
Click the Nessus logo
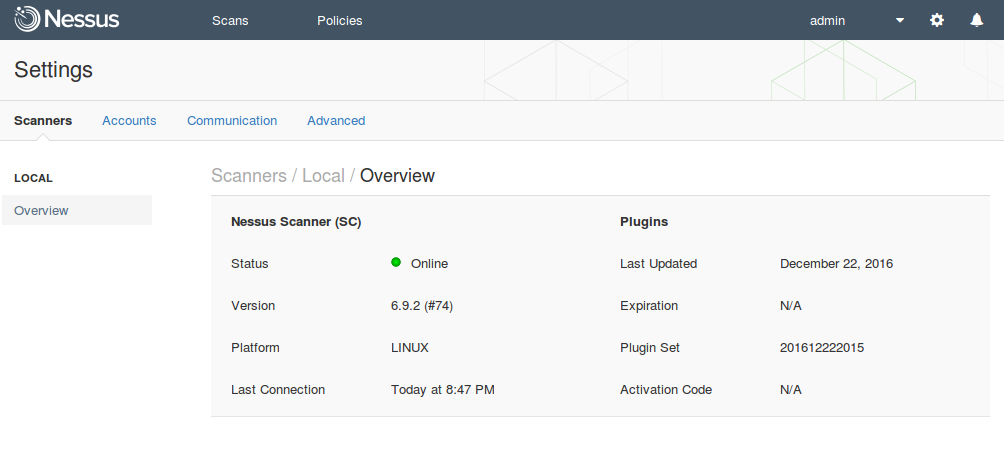tap(67, 19)
